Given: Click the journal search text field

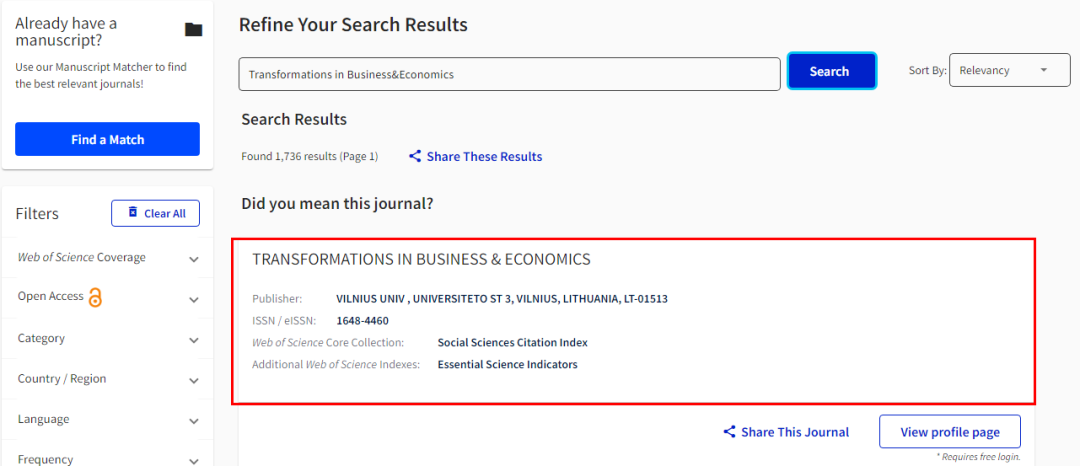Looking at the screenshot, I should pos(509,74).
